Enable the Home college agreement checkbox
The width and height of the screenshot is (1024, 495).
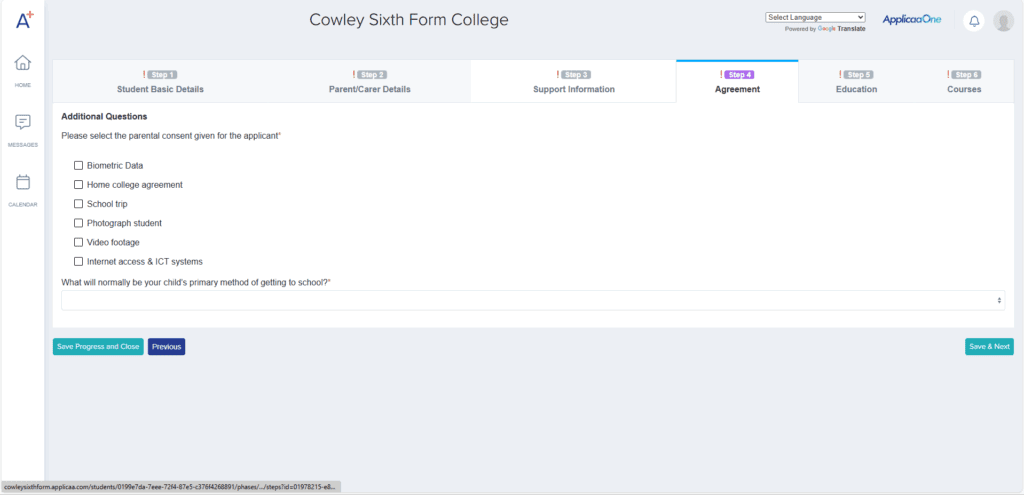click(79, 185)
